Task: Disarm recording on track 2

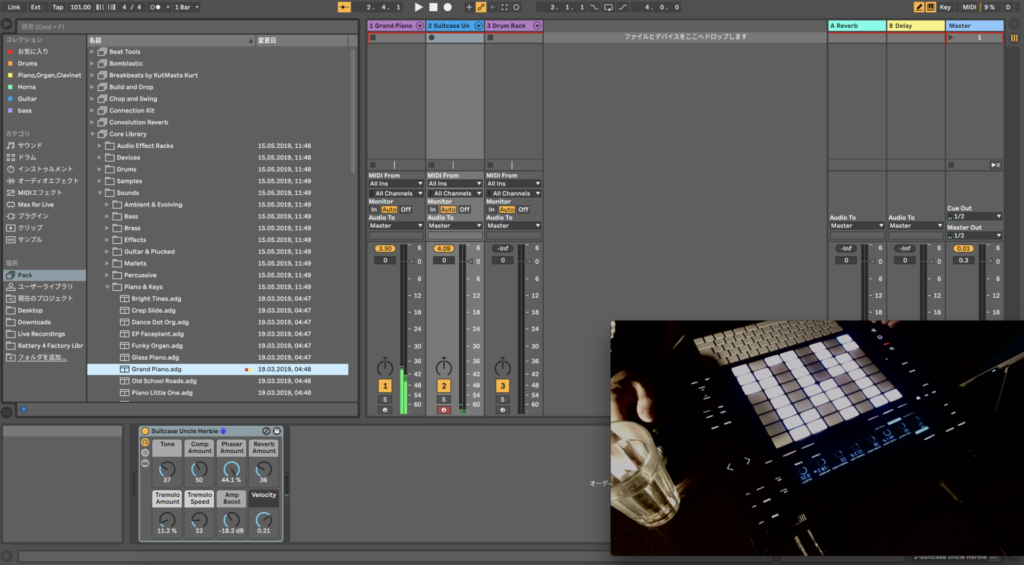Action: pyautogui.click(x=443, y=409)
